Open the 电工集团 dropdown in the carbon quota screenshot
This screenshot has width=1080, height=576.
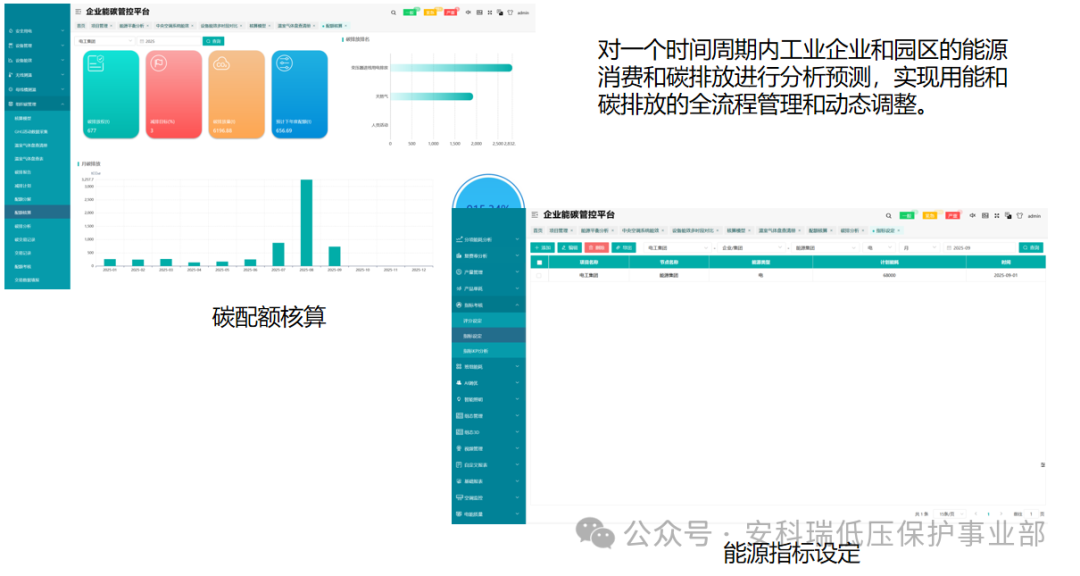click(104, 41)
